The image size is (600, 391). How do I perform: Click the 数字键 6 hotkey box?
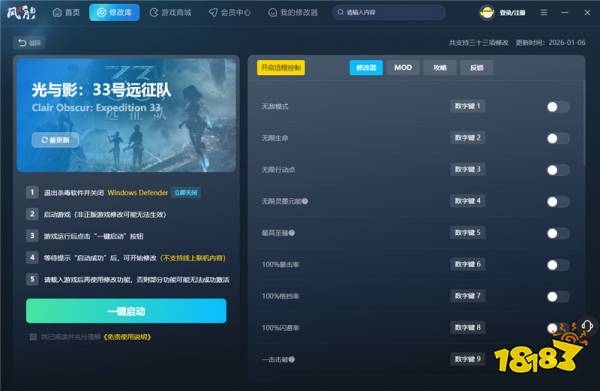coord(468,264)
